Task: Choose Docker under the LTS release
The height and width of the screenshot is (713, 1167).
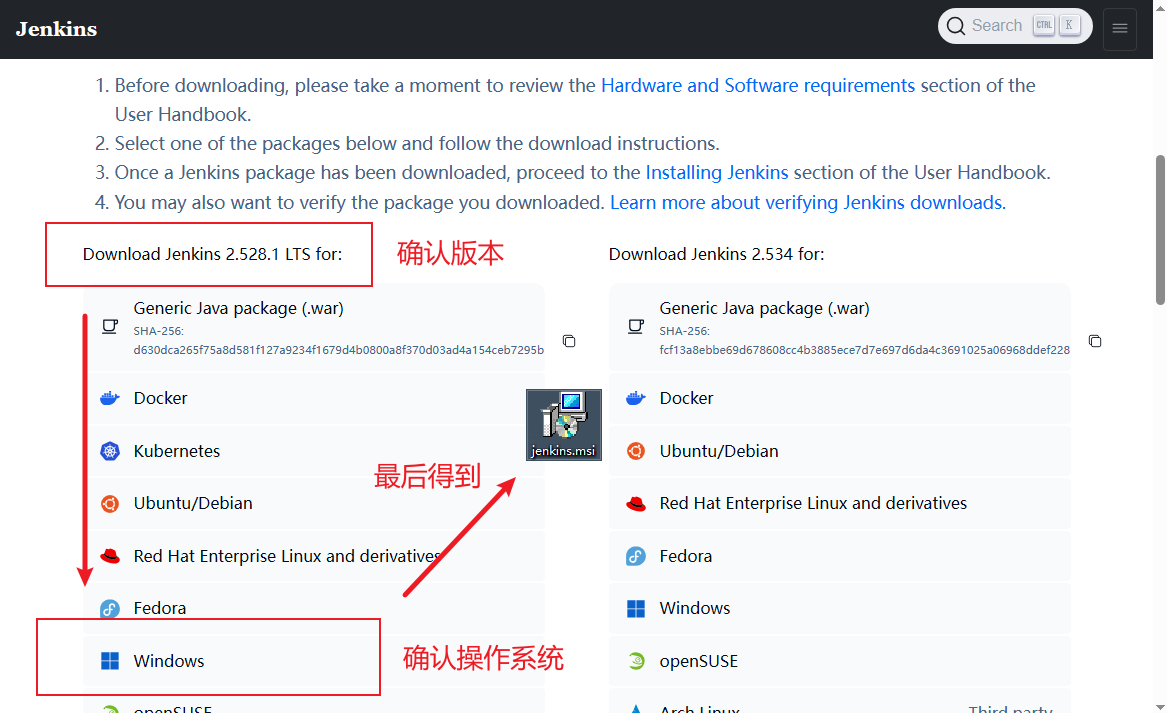Action: [x=313, y=398]
